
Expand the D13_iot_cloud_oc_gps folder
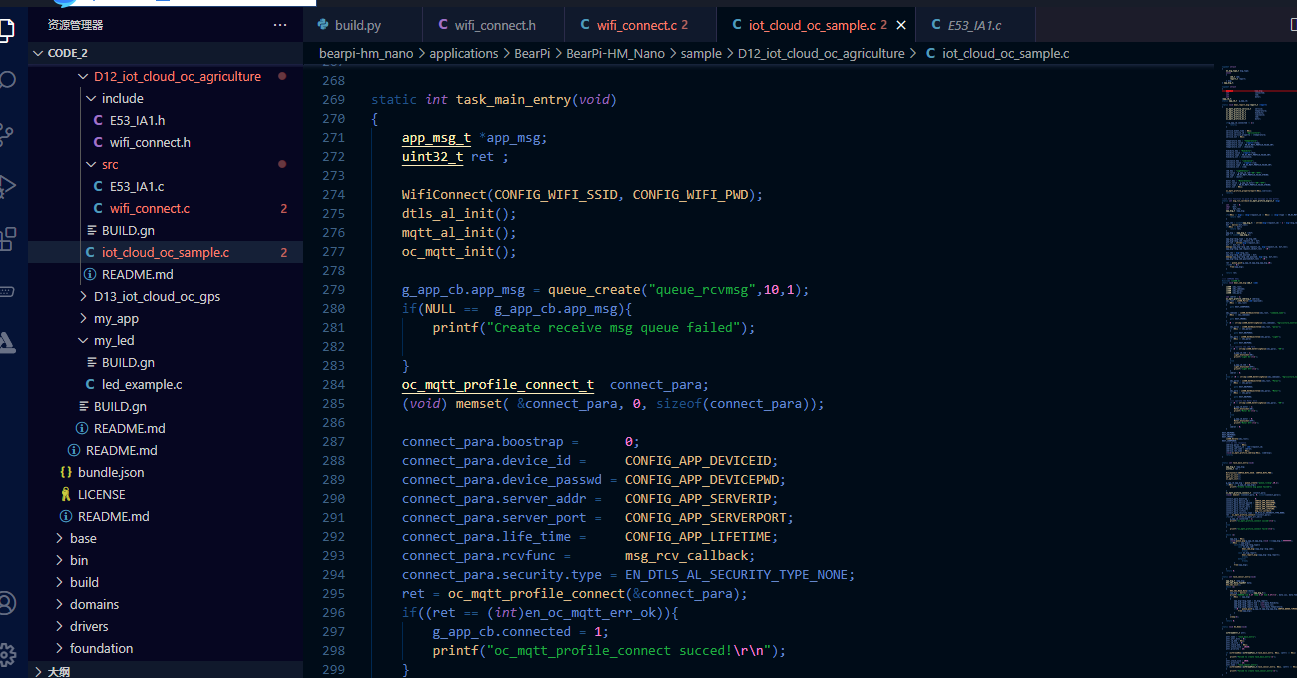tap(165, 296)
